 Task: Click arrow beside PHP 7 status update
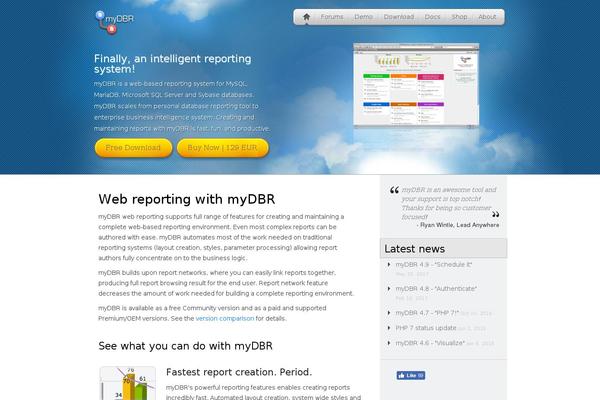pos(389,328)
